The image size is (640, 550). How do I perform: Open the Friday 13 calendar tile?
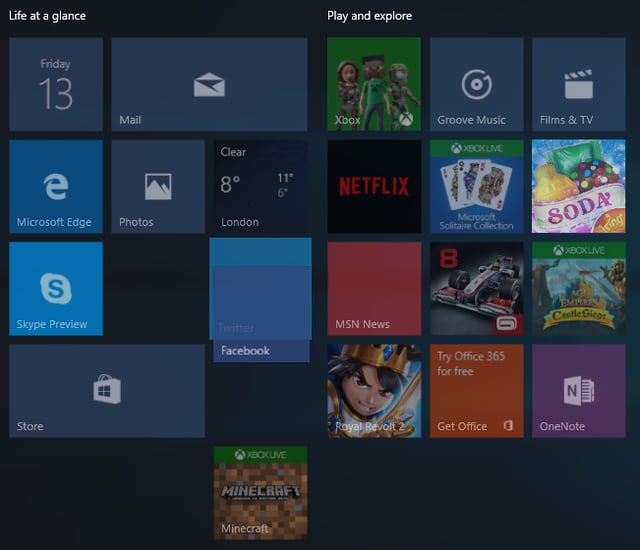(56, 84)
